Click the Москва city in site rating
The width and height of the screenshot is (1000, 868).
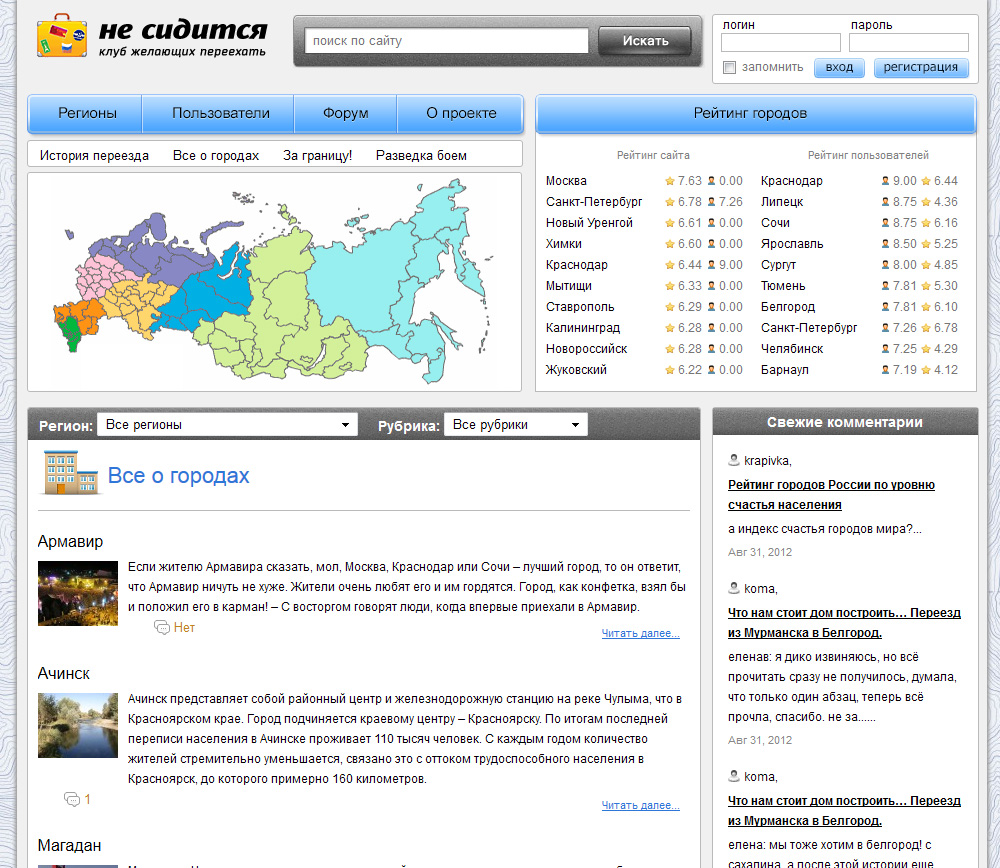click(x=566, y=181)
